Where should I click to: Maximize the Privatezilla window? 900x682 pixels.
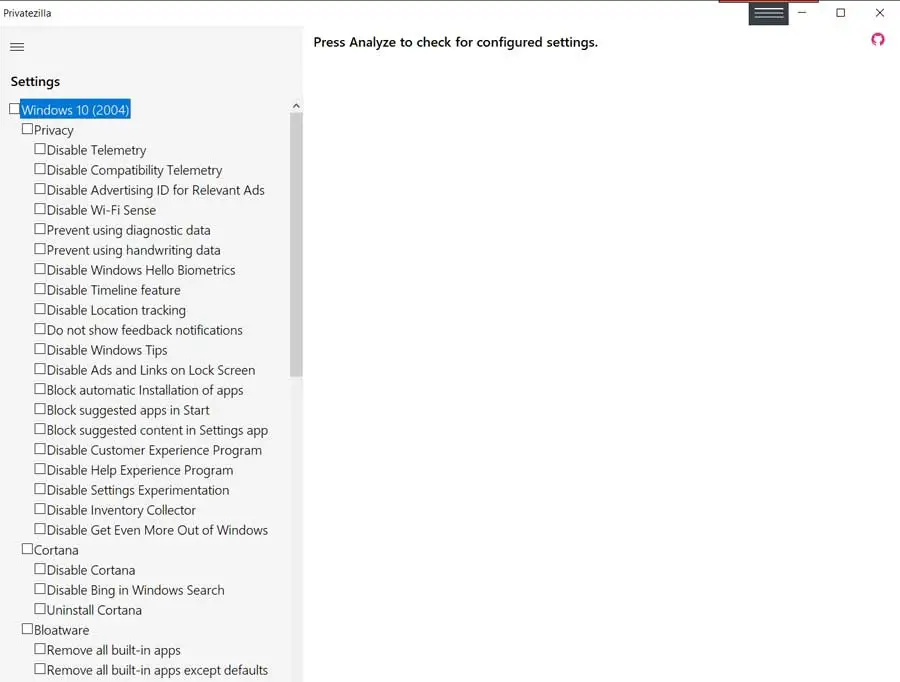840,13
